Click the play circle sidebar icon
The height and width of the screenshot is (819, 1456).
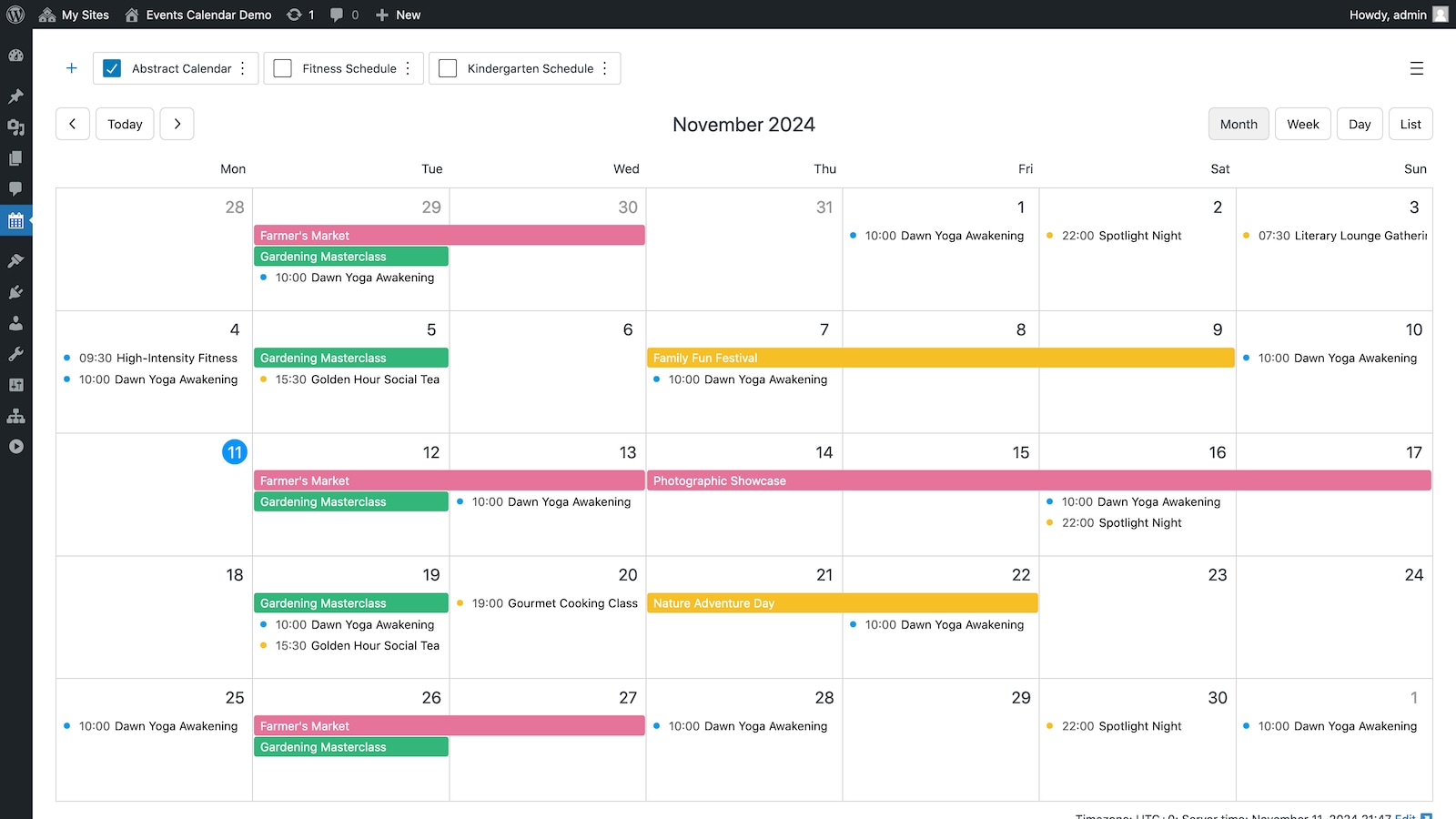pyautogui.click(x=15, y=447)
